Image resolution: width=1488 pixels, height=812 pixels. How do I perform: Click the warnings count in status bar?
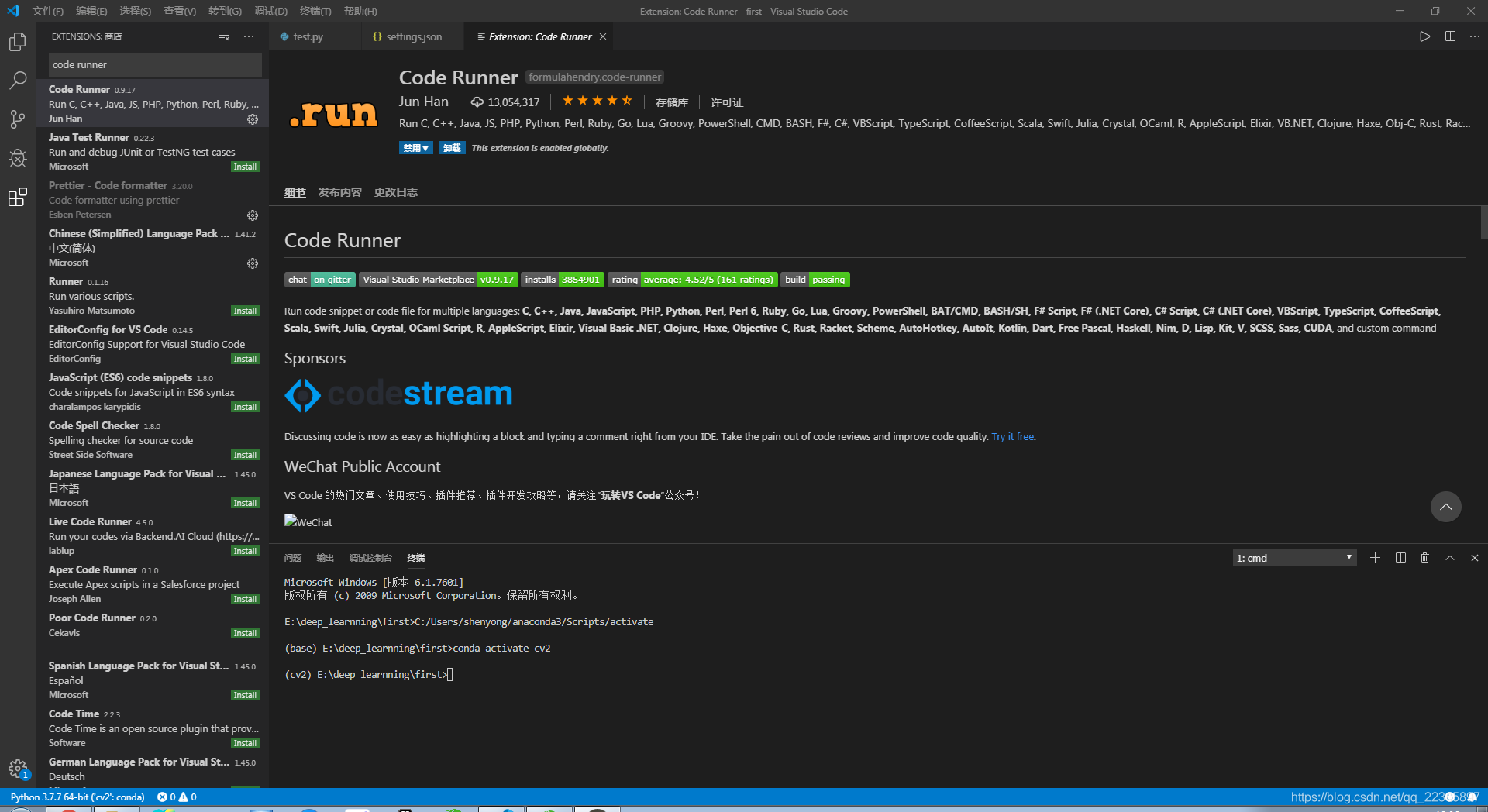tap(188, 797)
